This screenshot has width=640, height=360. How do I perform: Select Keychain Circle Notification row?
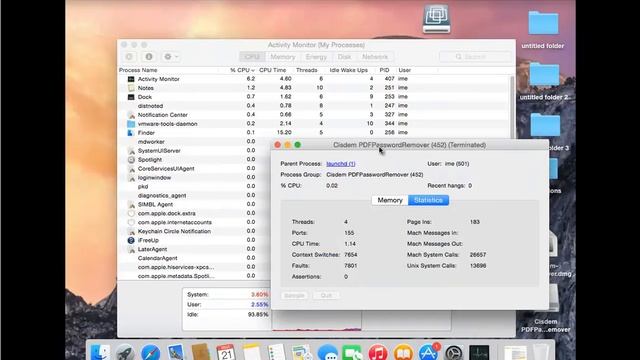coord(194,231)
